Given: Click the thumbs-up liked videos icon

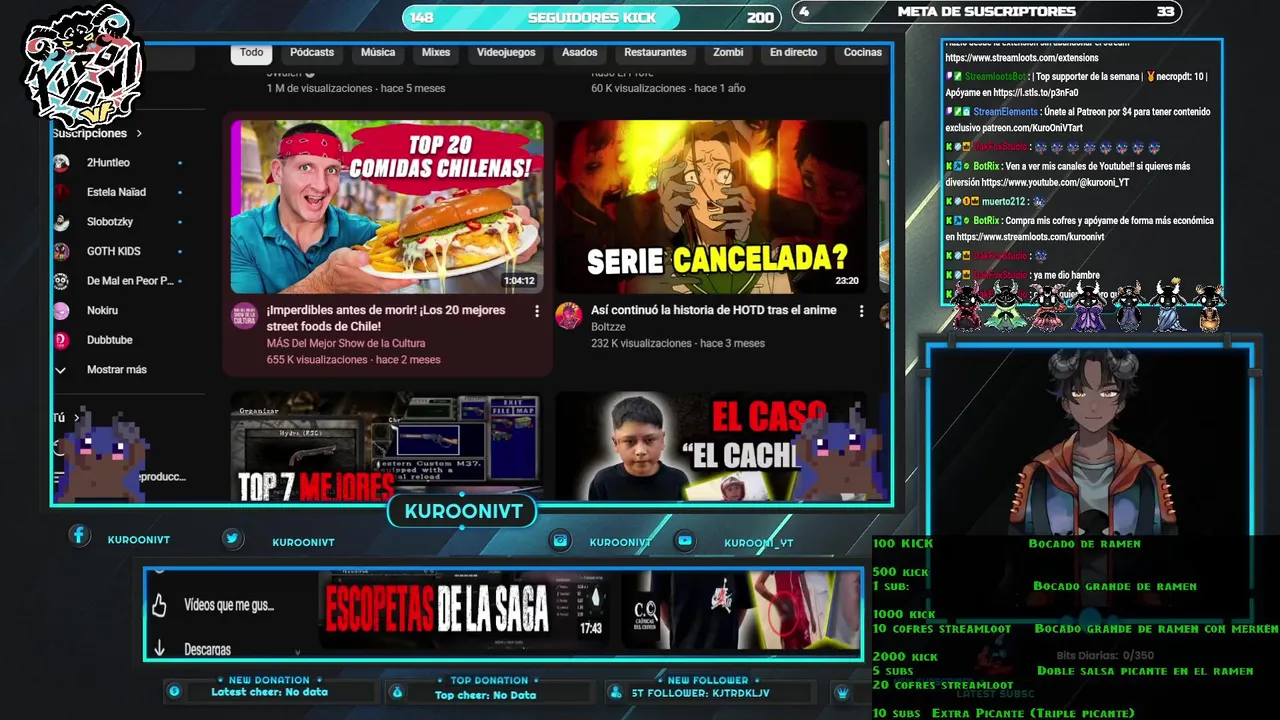Looking at the screenshot, I should pyautogui.click(x=159, y=605).
